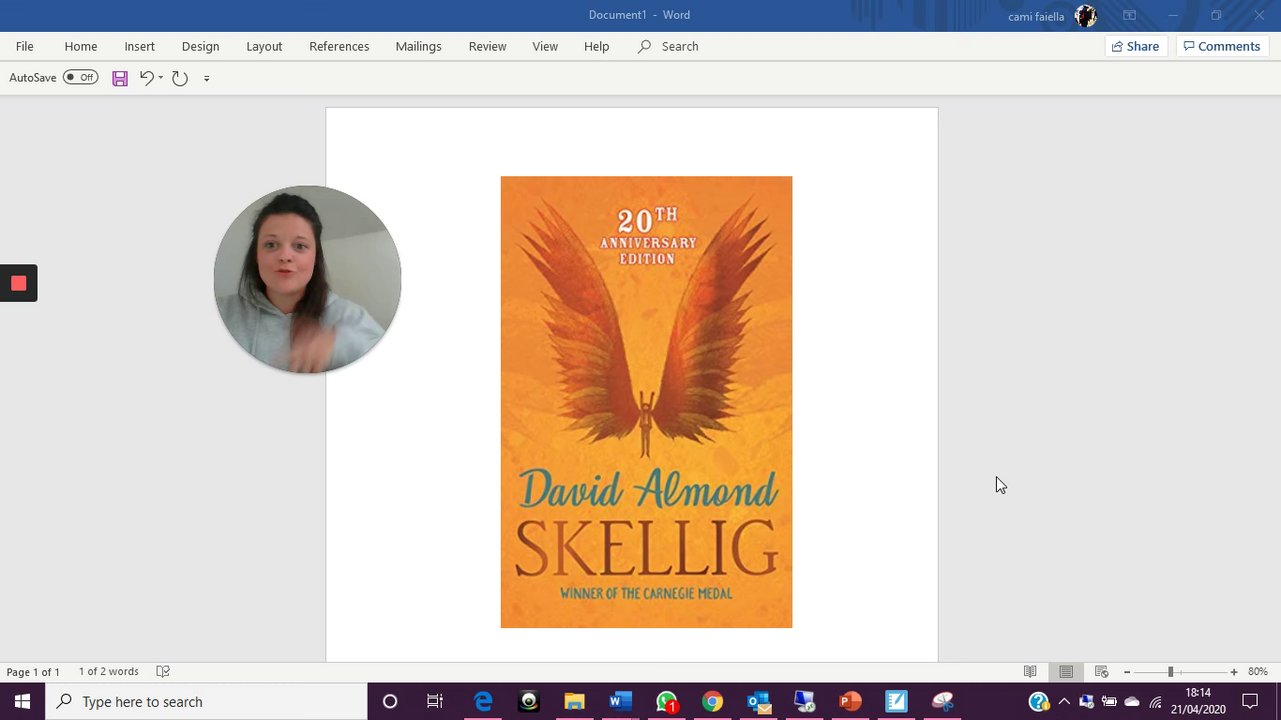Click the Share button

pos(1136,46)
